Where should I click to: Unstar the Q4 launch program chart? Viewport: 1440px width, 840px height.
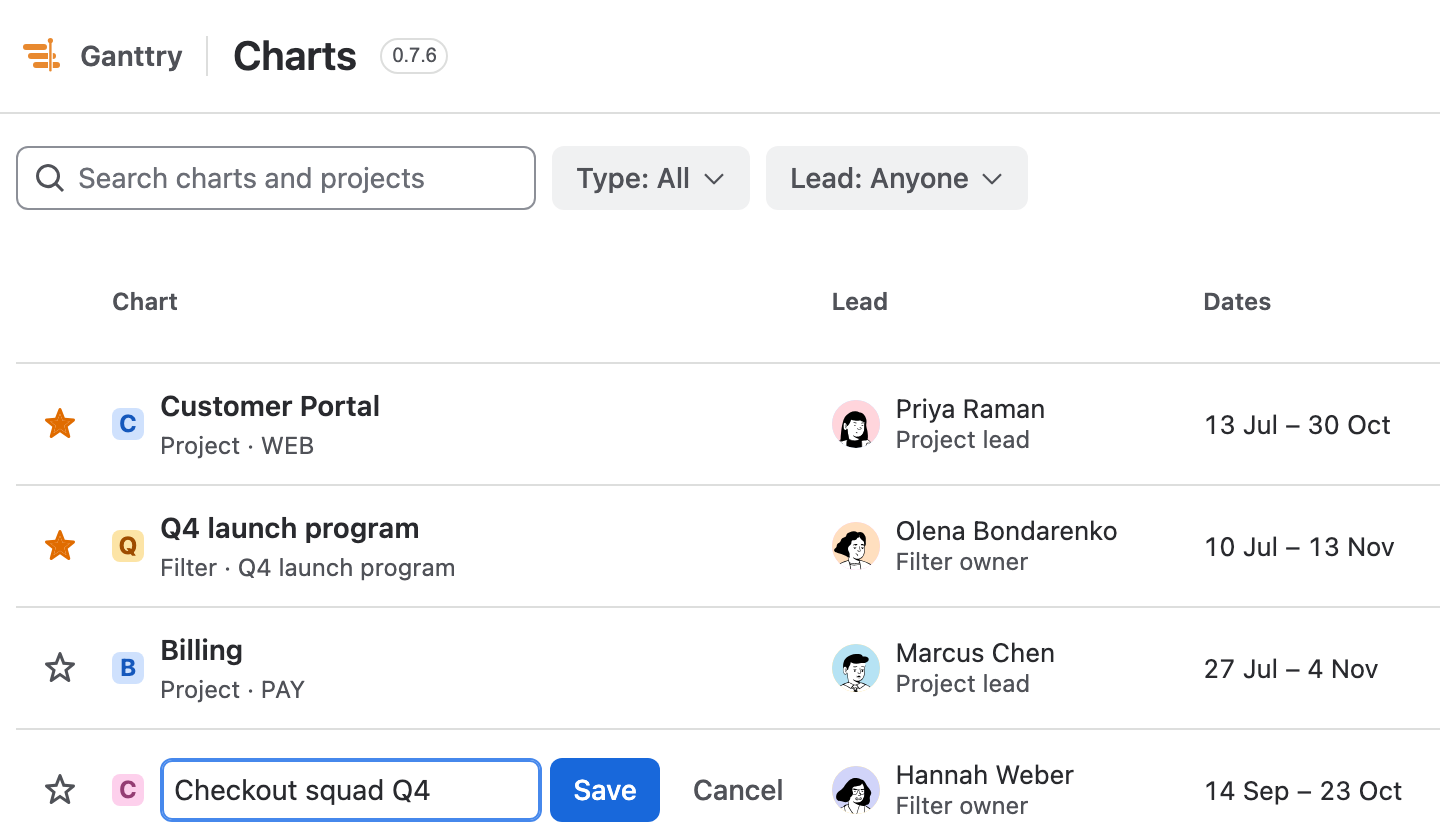coord(60,546)
